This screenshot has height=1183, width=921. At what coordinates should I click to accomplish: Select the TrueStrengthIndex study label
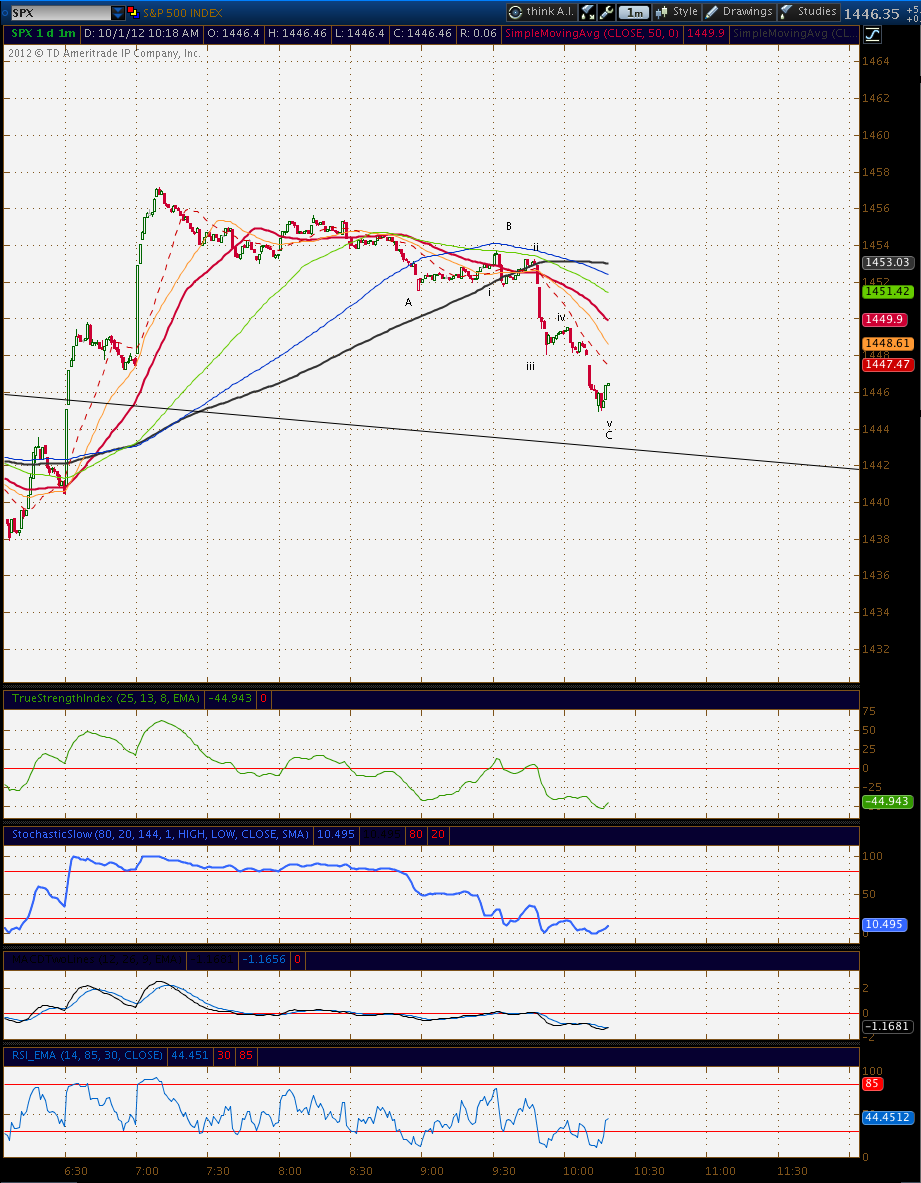point(106,699)
